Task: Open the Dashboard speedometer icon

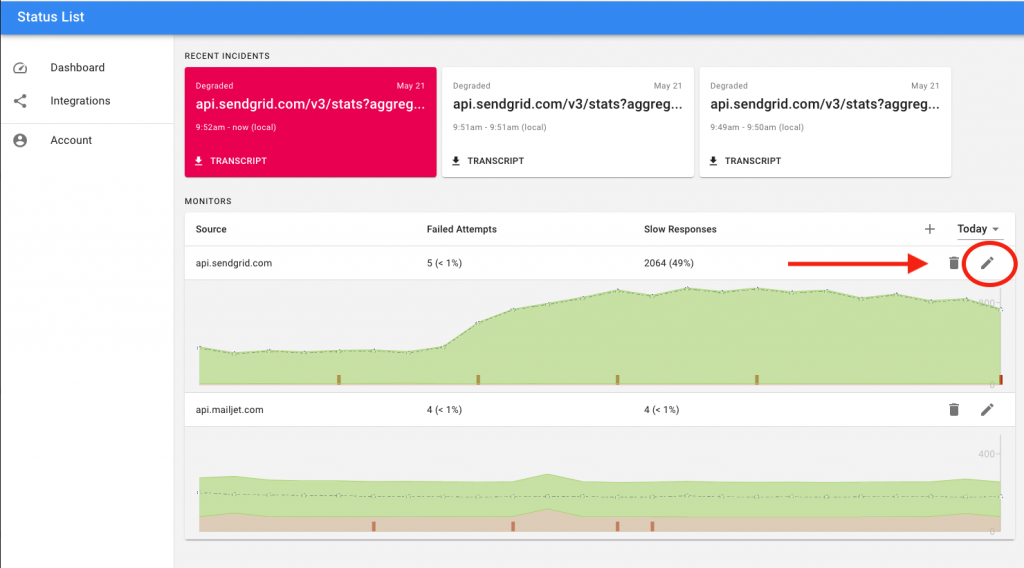Action: point(20,68)
